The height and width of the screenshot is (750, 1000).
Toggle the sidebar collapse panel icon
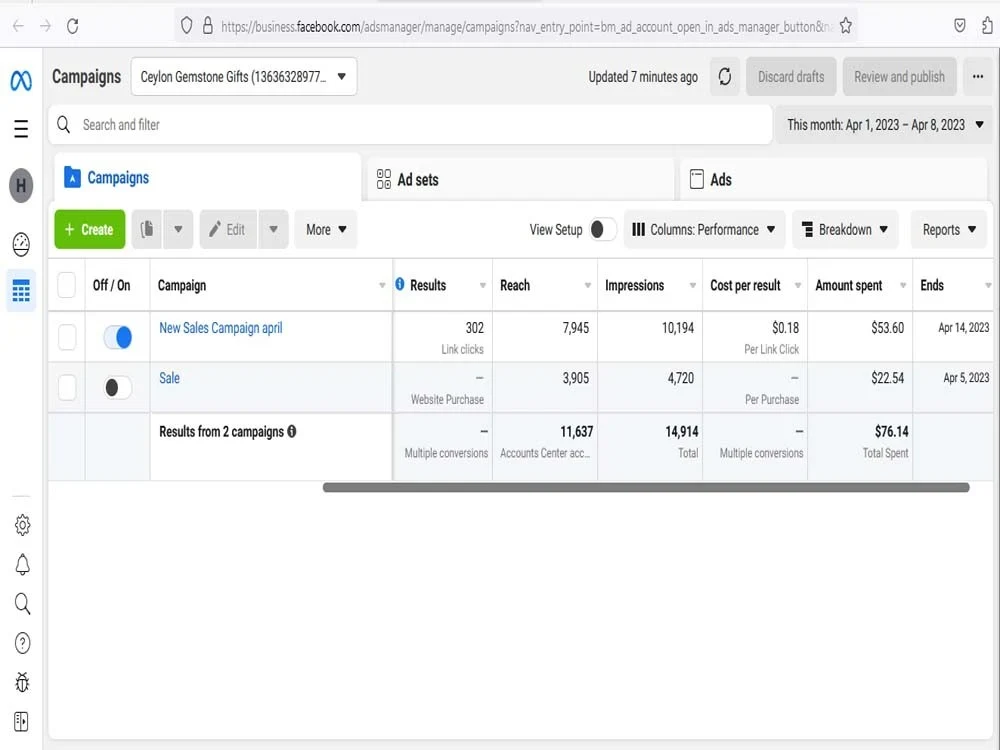click(21, 721)
